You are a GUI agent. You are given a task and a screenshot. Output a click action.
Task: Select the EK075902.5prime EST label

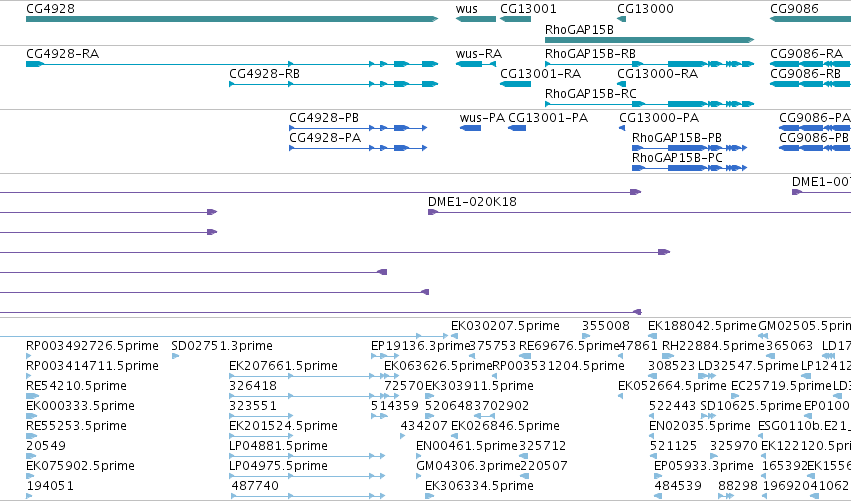80,466
